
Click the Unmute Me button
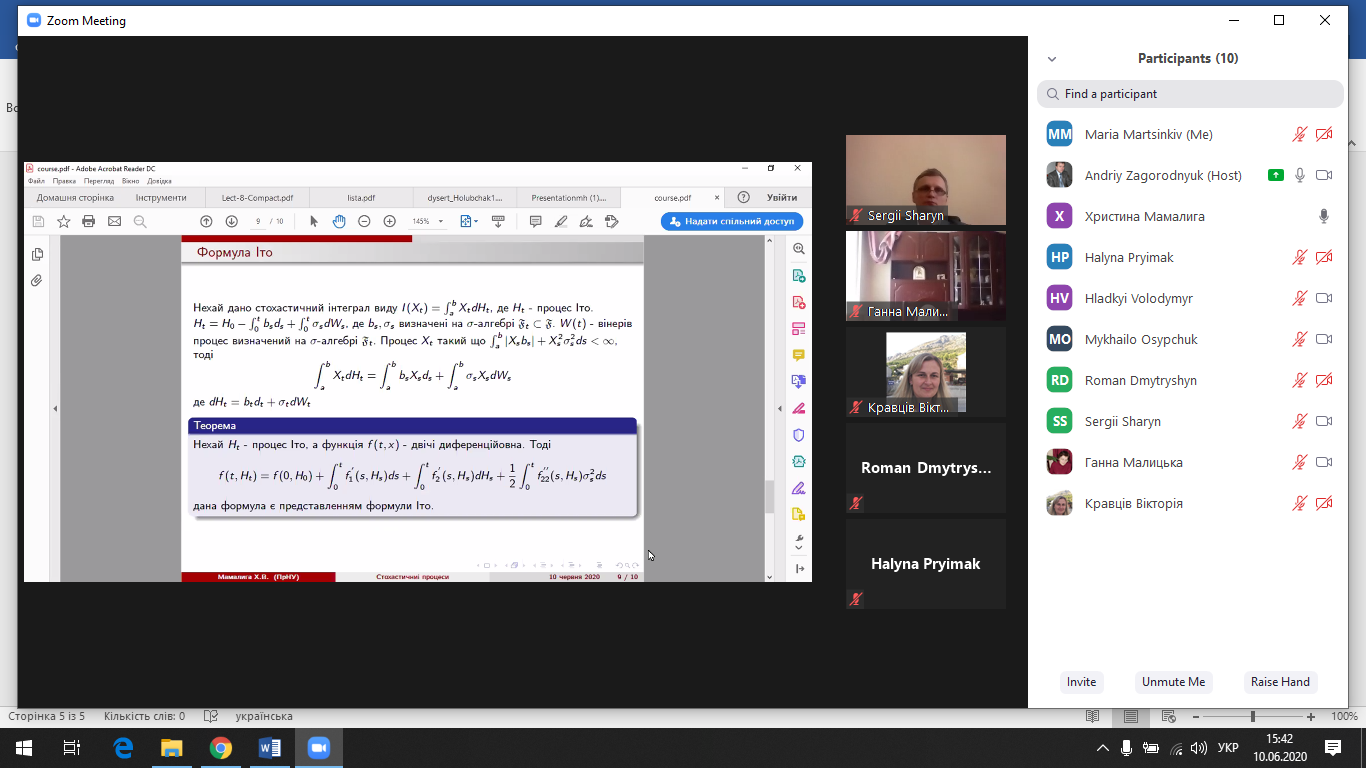[1173, 682]
